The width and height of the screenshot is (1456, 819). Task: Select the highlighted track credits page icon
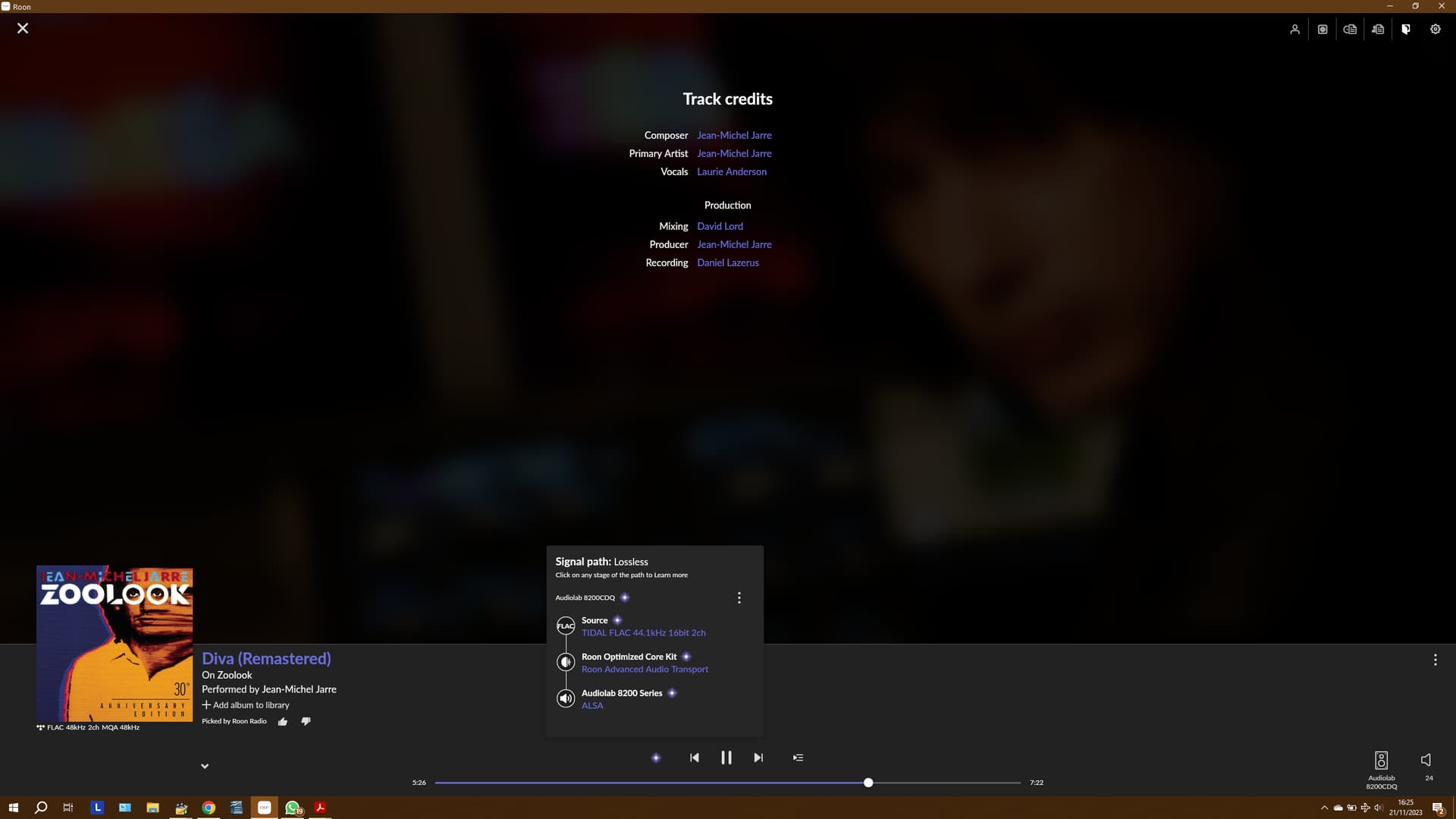[1406, 29]
